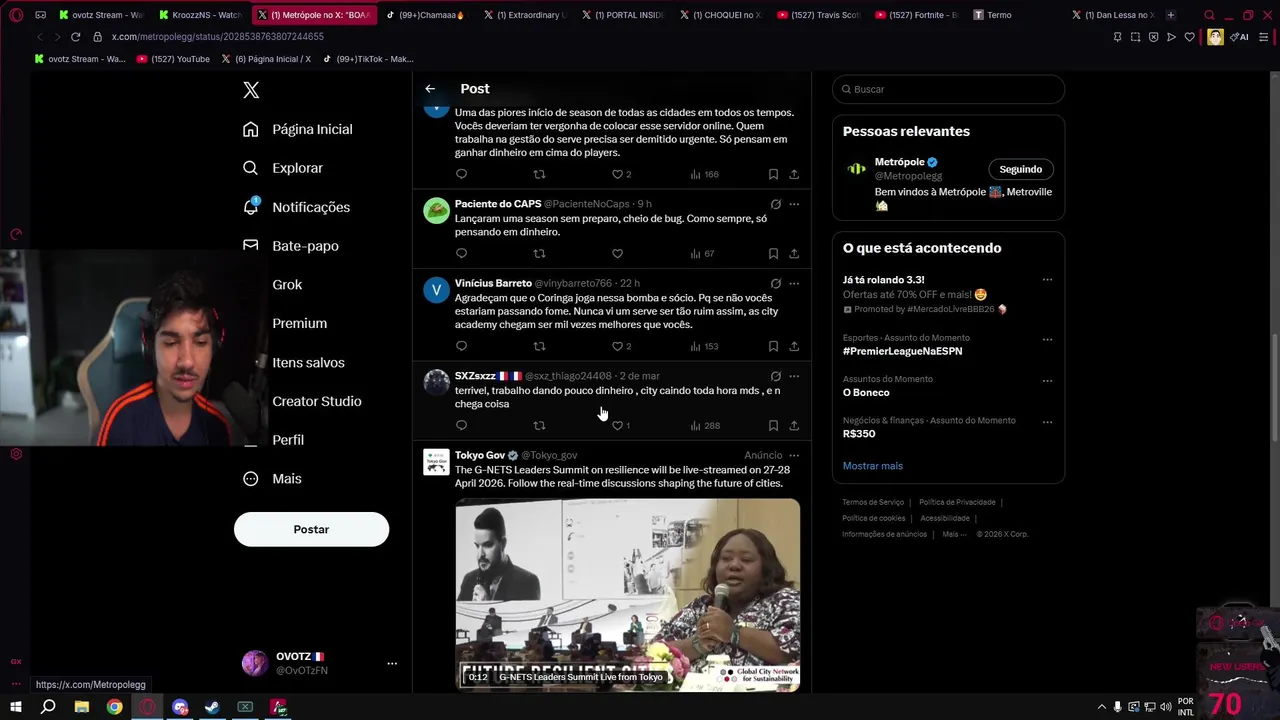Bookmark Vinicius Barreto post

(773, 346)
